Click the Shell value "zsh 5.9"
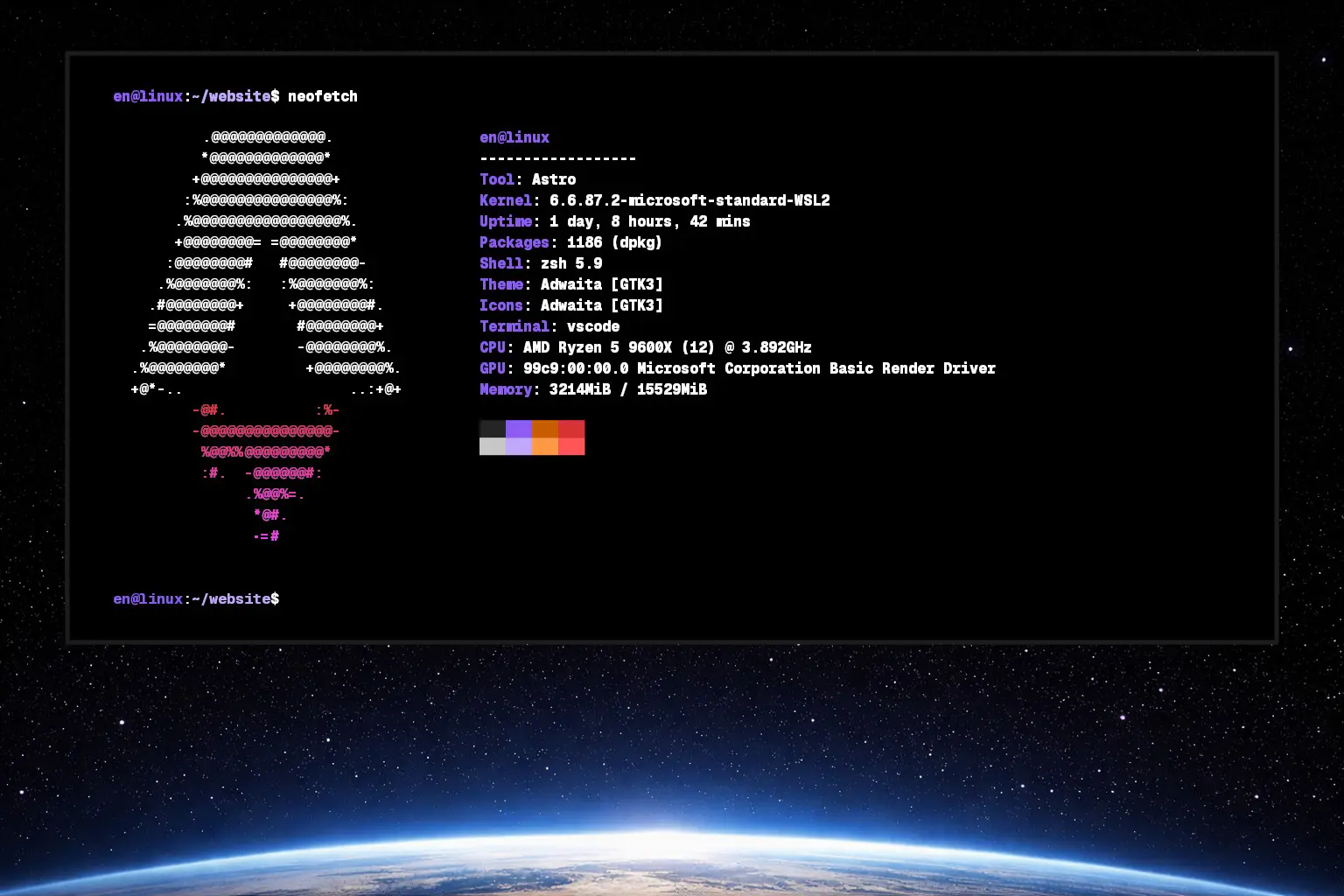 [571, 263]
